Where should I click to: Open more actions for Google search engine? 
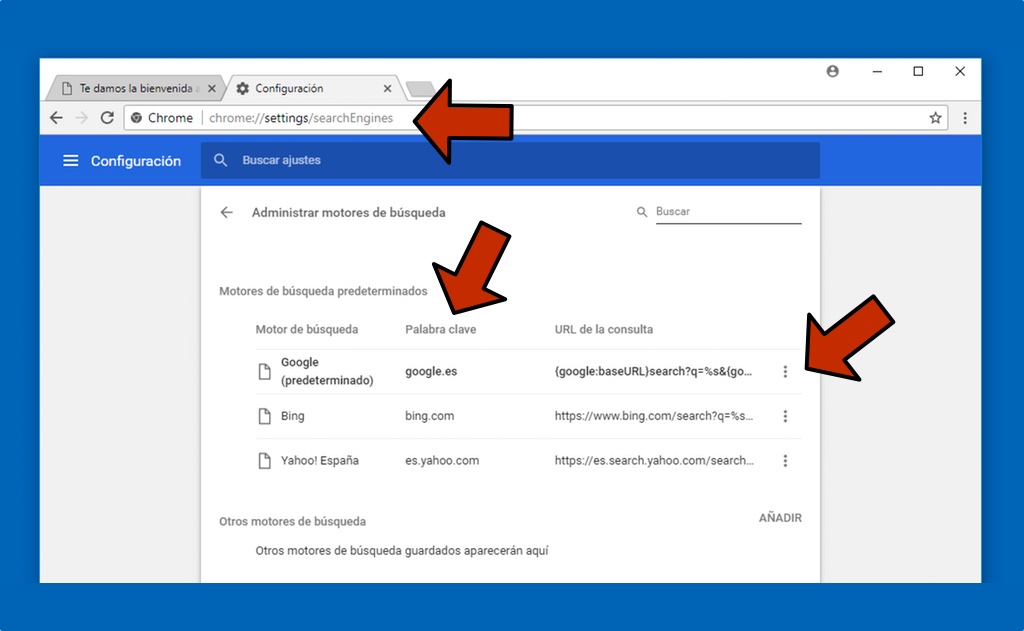(x=785, y=372)
